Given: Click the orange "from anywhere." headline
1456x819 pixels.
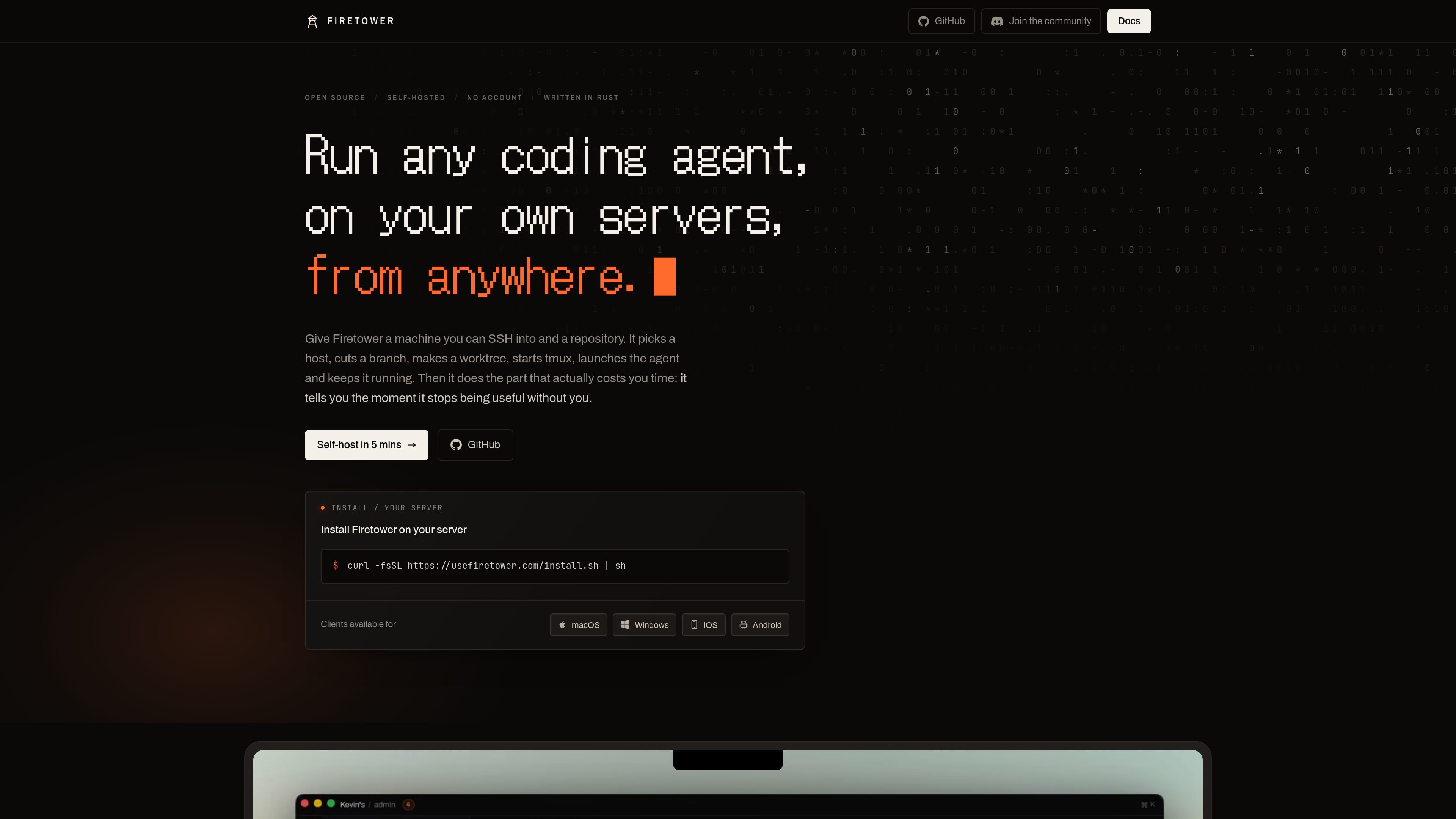Looking at the screenshot, I should [470, 276].
